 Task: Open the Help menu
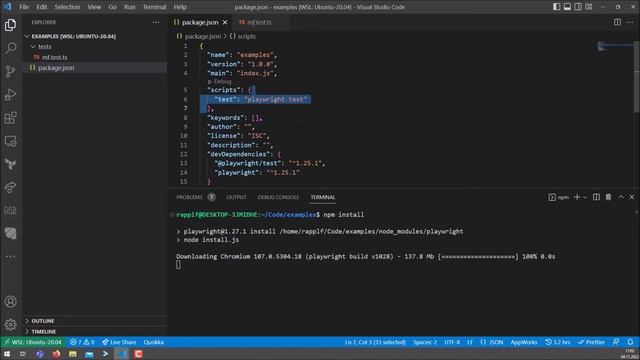180,7
